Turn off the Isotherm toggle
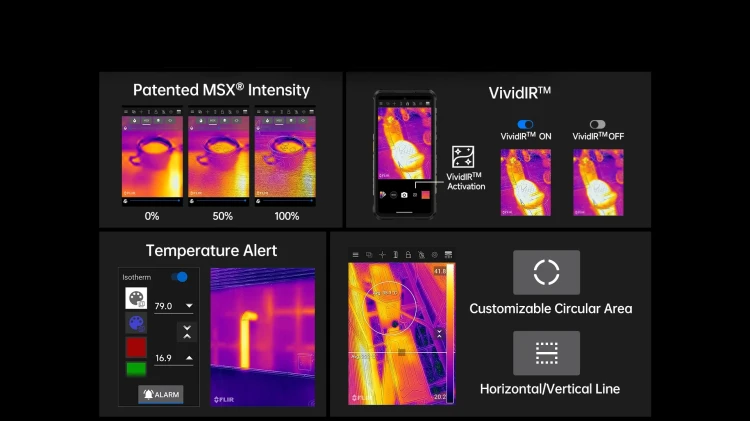This screenshot has width=750, height=421. pyautogui.click(x=179, y=277)
